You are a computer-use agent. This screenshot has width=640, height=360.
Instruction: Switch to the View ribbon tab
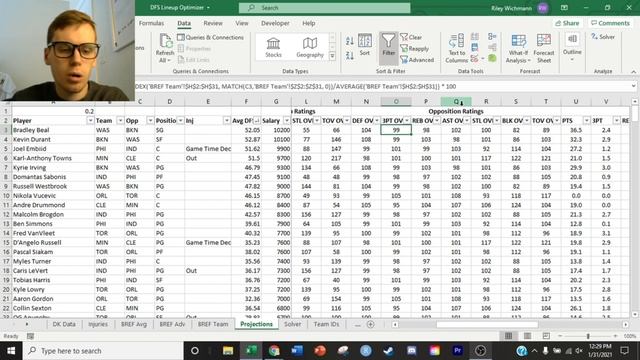(x=242, y=23)
